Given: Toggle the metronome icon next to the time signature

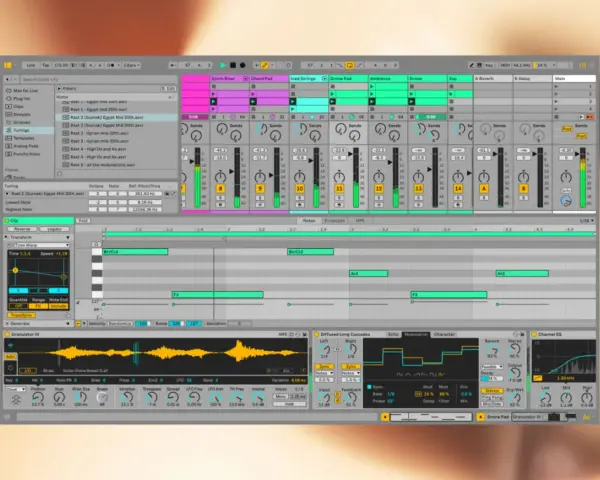Looking at the screenshot, I should coord(111,65).
